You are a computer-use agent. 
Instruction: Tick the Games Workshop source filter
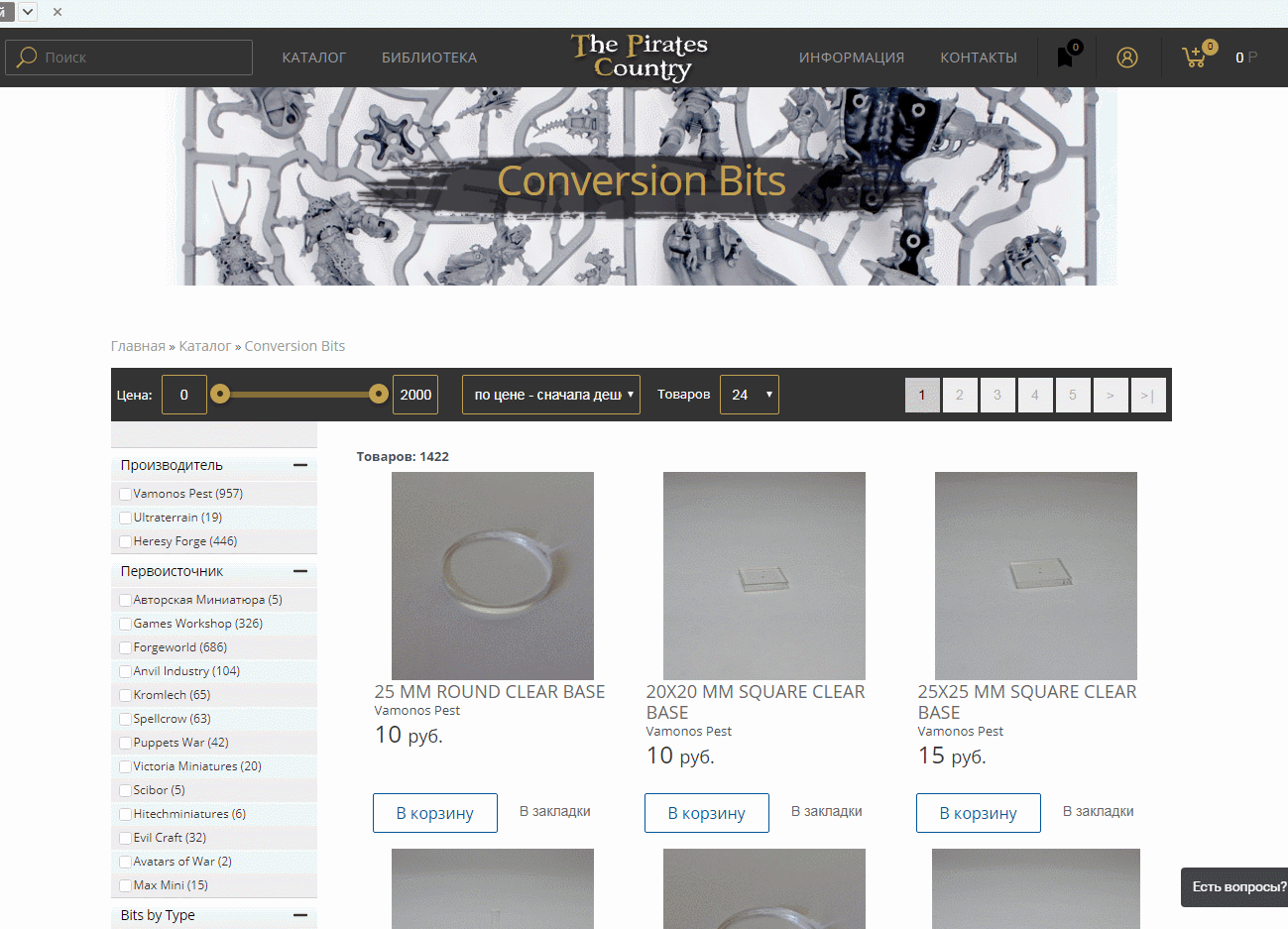125,624
